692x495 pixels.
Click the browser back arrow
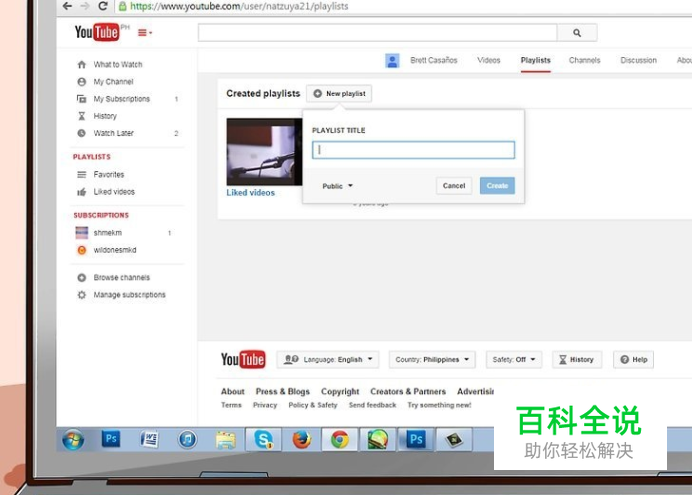[x=67, y=6]
